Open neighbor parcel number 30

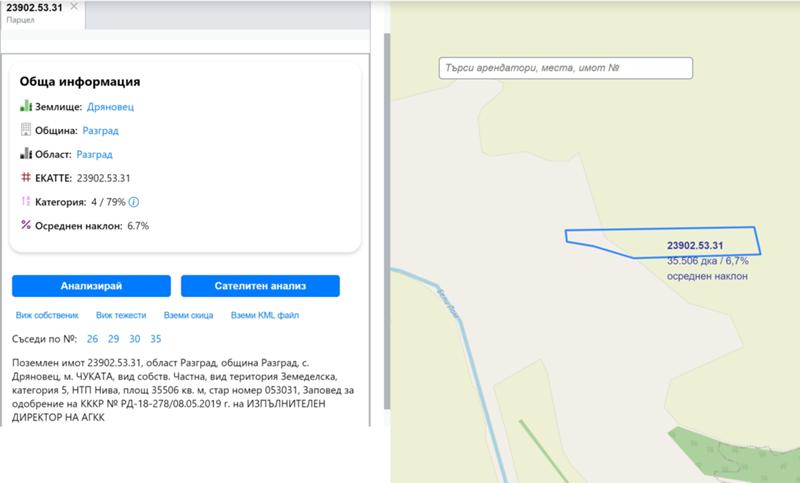pos(135,339)
